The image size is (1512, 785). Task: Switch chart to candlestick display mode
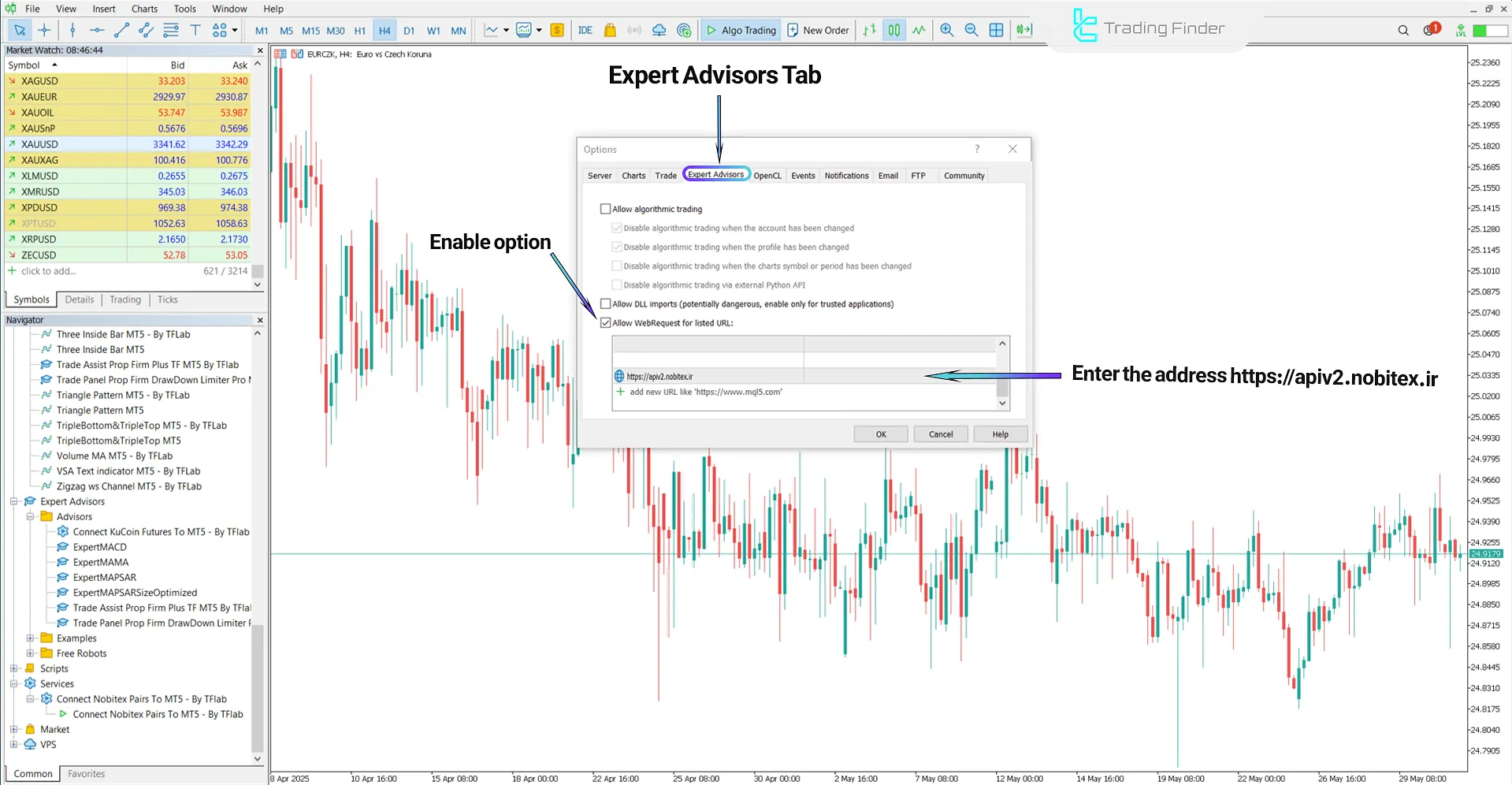894,30
